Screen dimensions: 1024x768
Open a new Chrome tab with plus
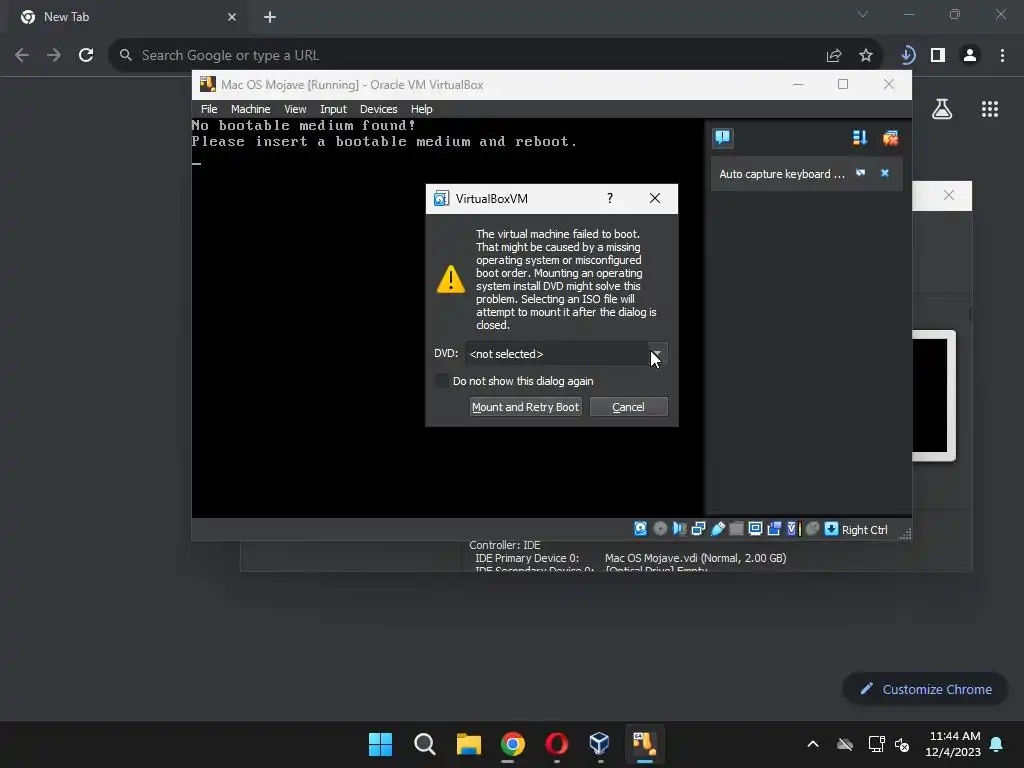pyautogui.click(x=270, y=17)
